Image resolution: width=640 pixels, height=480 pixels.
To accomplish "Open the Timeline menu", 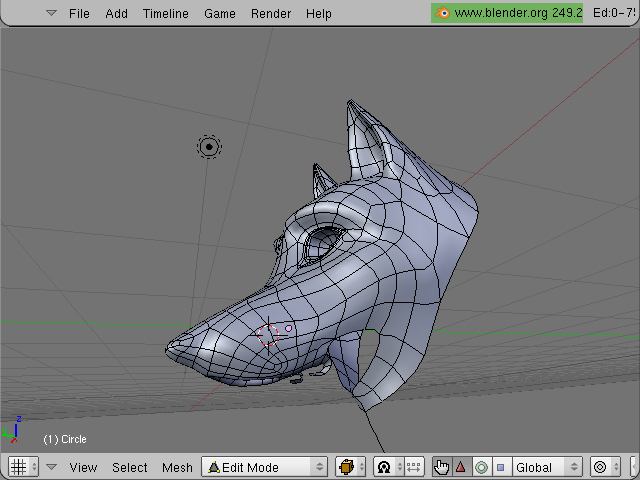I will coord(166,13).
